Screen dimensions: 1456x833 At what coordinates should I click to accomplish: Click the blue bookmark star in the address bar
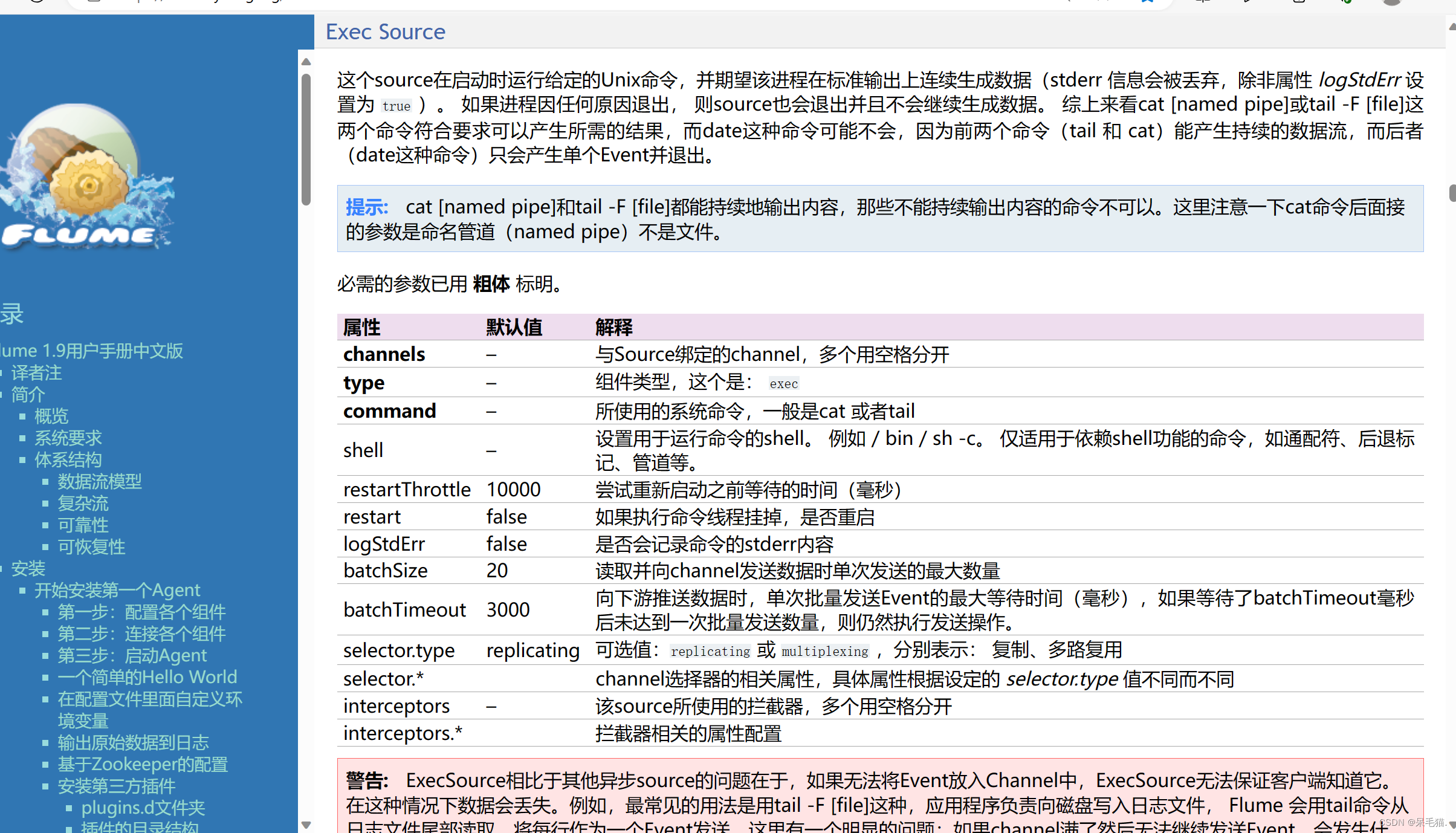1148,2
